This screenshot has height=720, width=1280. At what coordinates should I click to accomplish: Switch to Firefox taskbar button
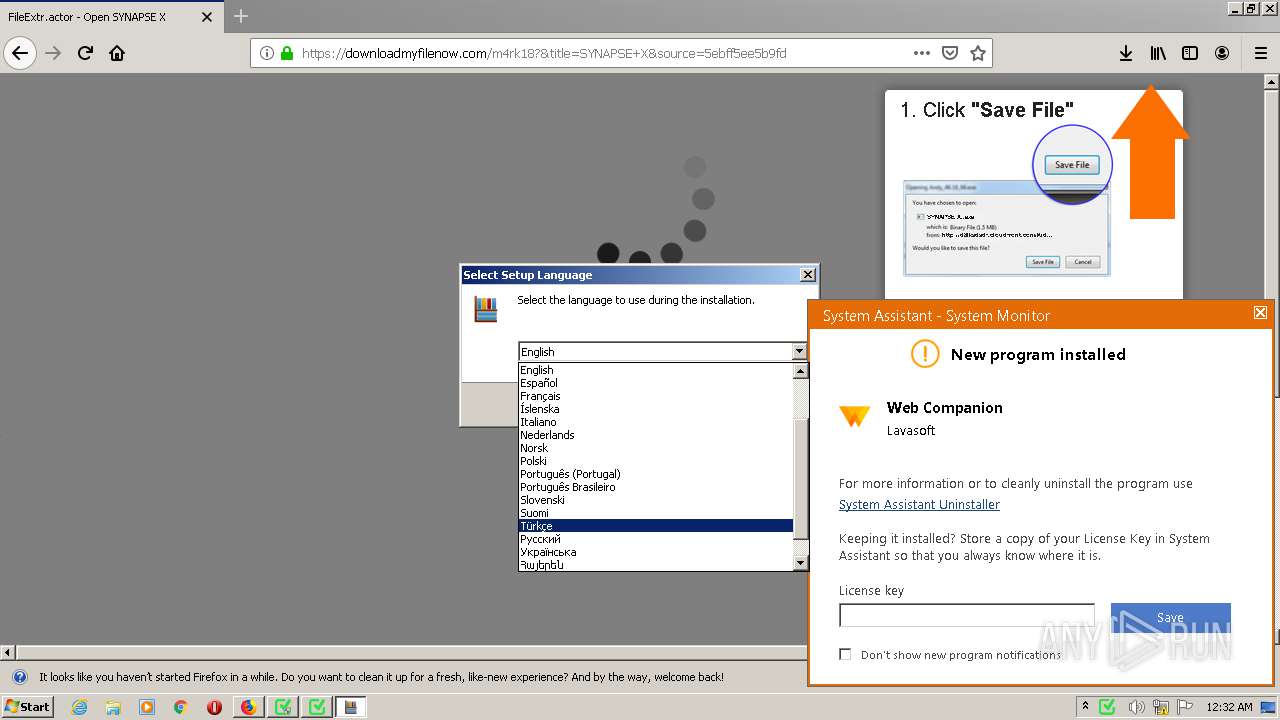pos(248,707)
